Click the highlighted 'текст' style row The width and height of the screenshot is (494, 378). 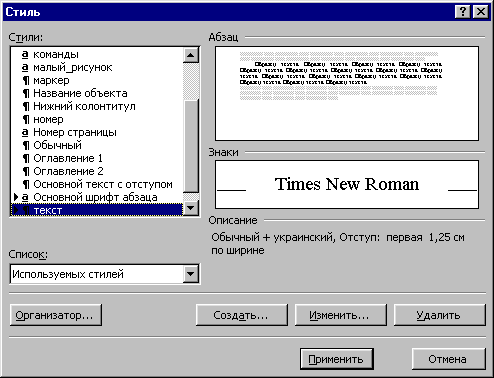[x=97, y=210]
